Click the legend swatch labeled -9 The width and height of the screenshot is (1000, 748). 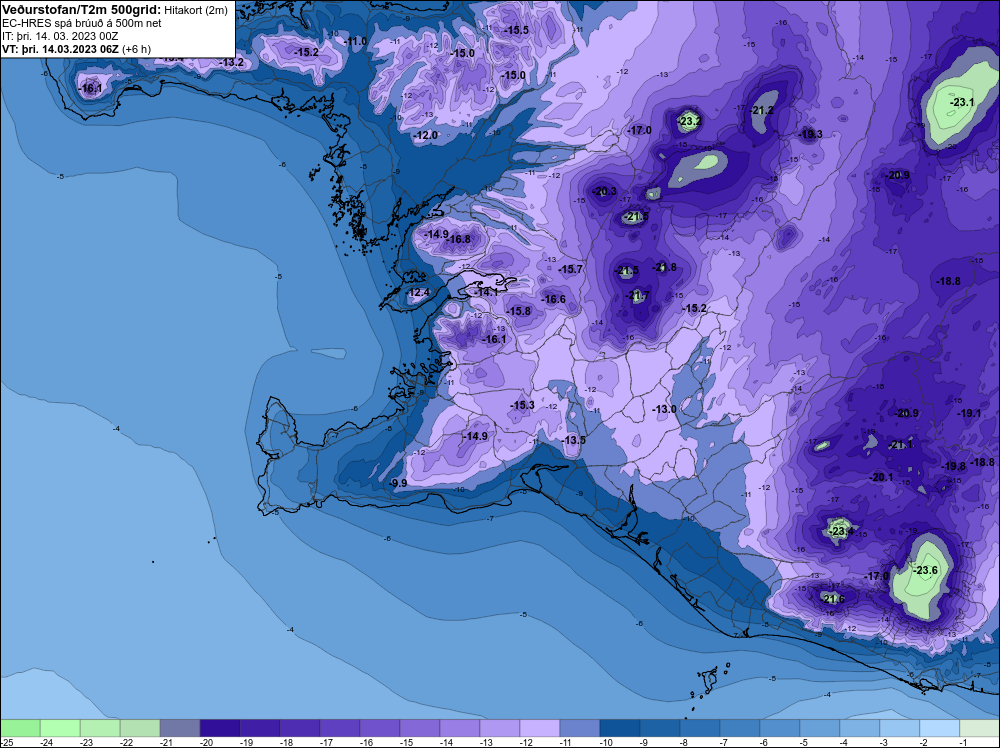[x=659, y=728]
